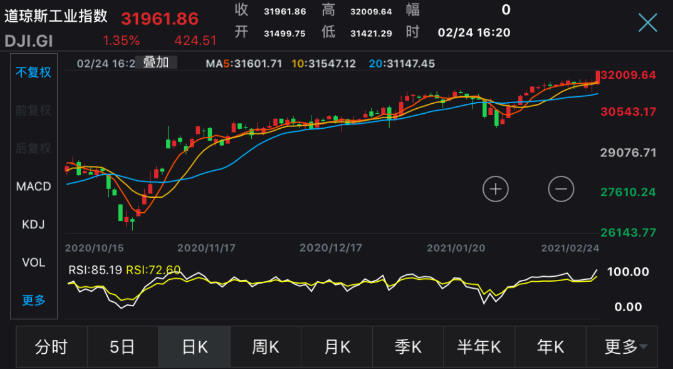
Task: Close the chart with X icon
Action: coord(647,22)
